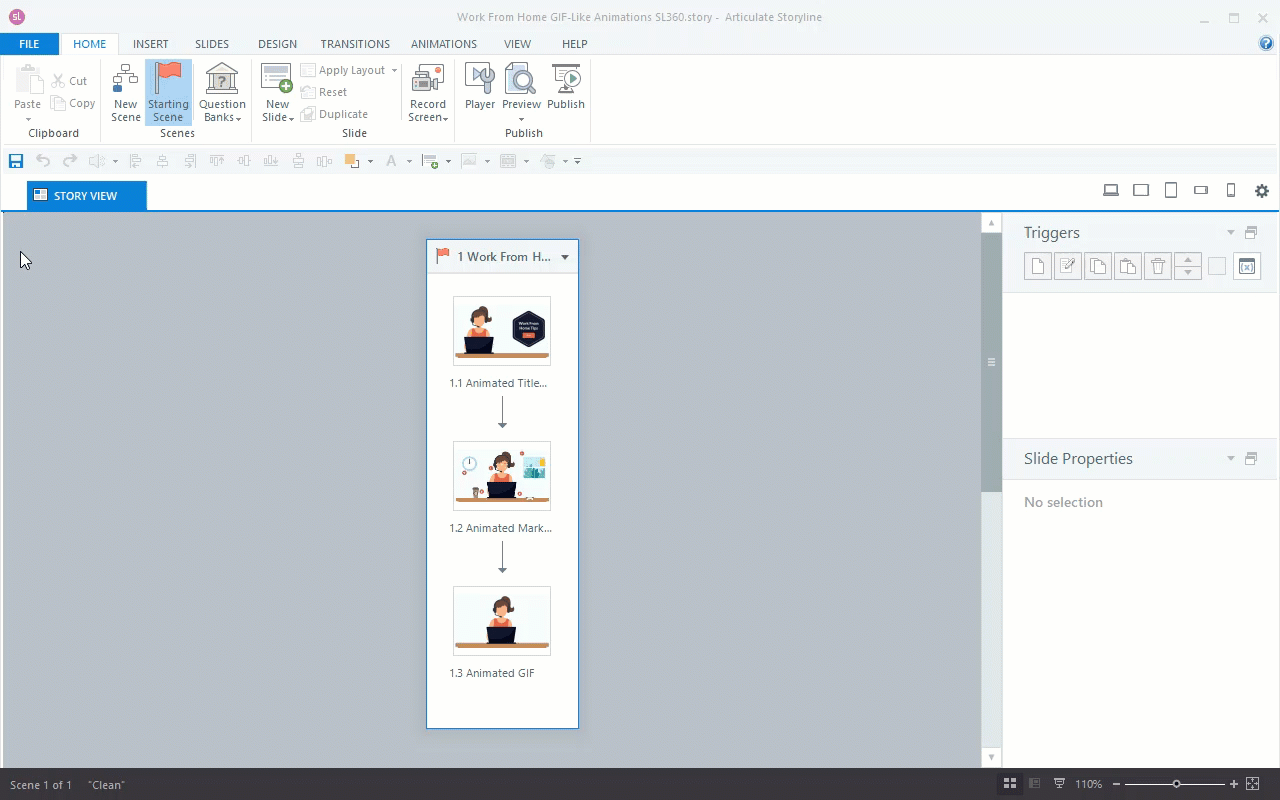Click the delete trigger trash icon
This screenshot has height=800, width=1280.
pyautogui.click(x=1158, y=266)
